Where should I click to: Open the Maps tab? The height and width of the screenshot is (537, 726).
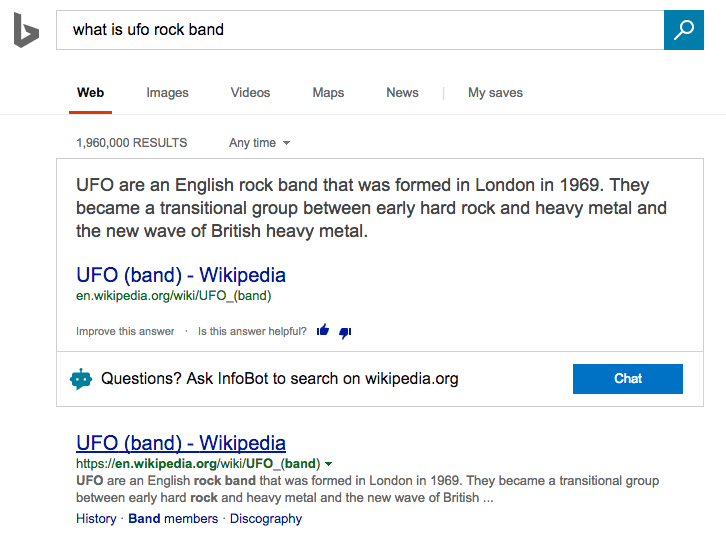click(x=328, y=93)
